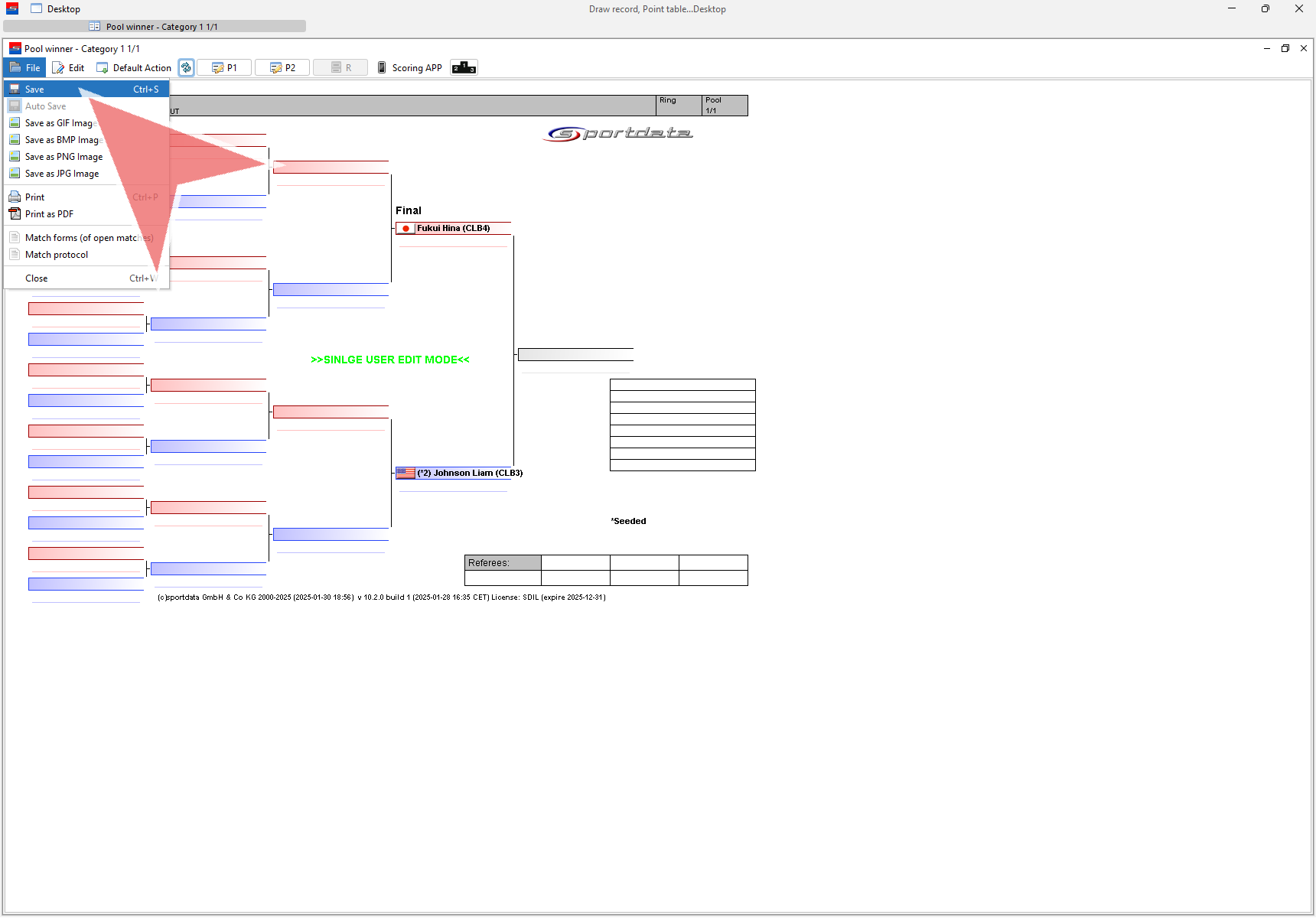The image size is (1316, 918).
Task: Open Match protocol entry
Action: [x=86, y=255]
